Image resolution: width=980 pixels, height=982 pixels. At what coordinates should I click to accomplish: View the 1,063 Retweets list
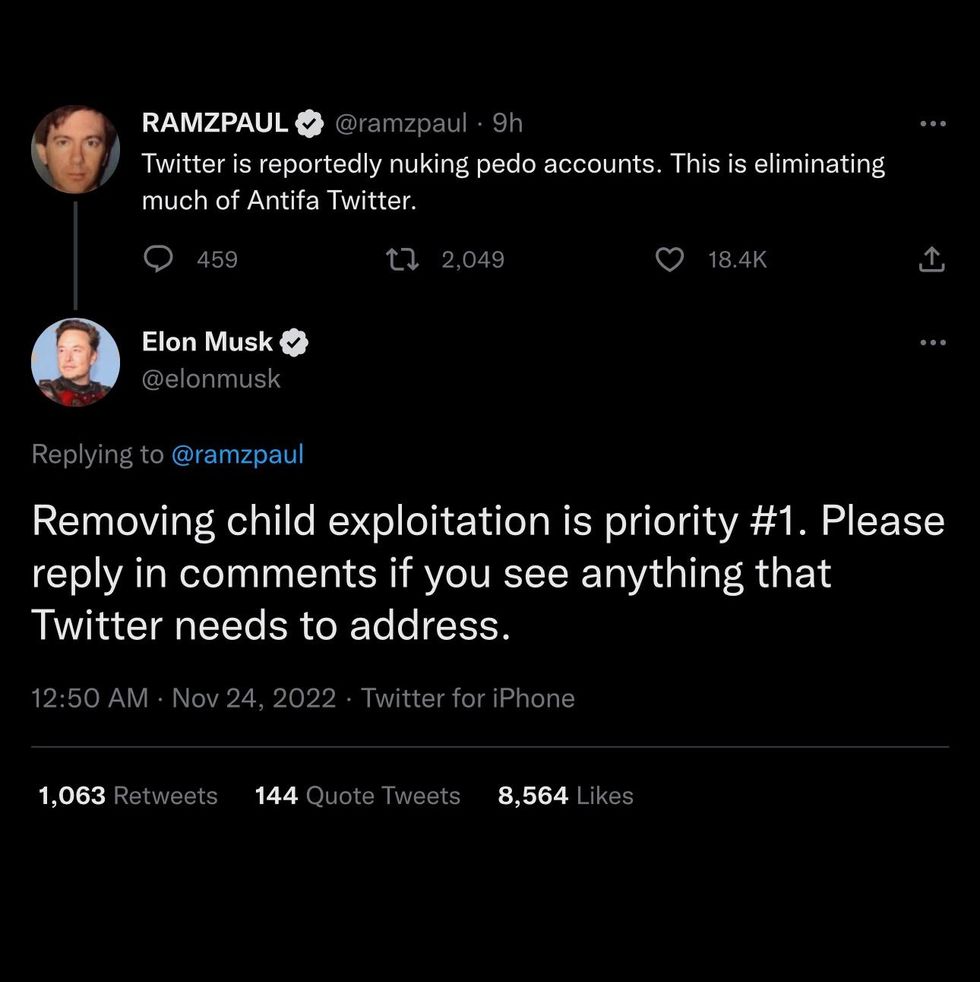coord(128,796)
